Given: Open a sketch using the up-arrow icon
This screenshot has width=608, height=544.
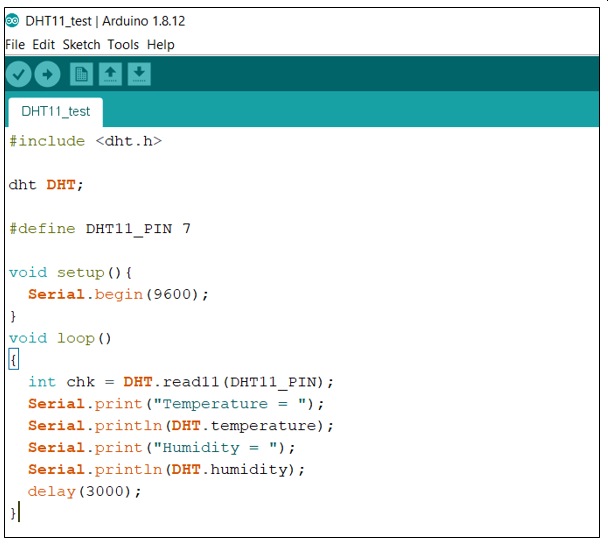Looking at the screenshot, I should pos(111,74).
